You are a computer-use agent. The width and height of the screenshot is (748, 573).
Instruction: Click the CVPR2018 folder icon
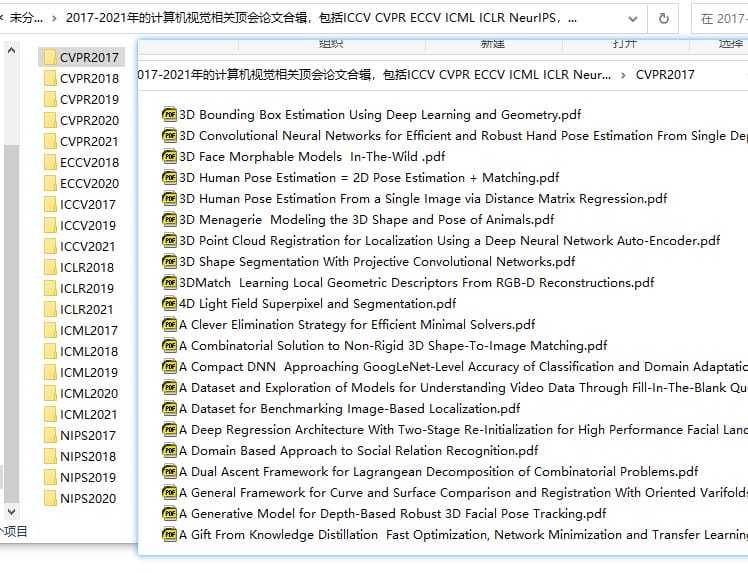point(50,78)
